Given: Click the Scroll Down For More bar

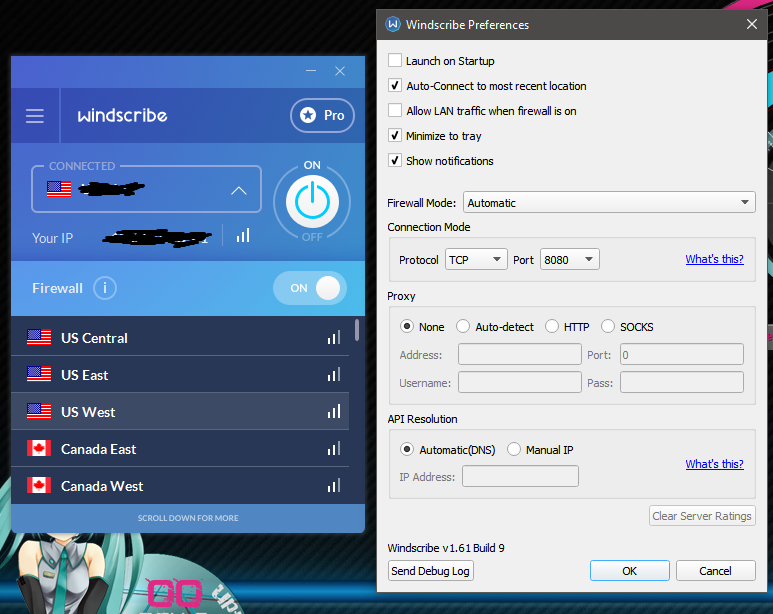Looking at the screenshot, I should pyautogui.click(x=188, y=518).
